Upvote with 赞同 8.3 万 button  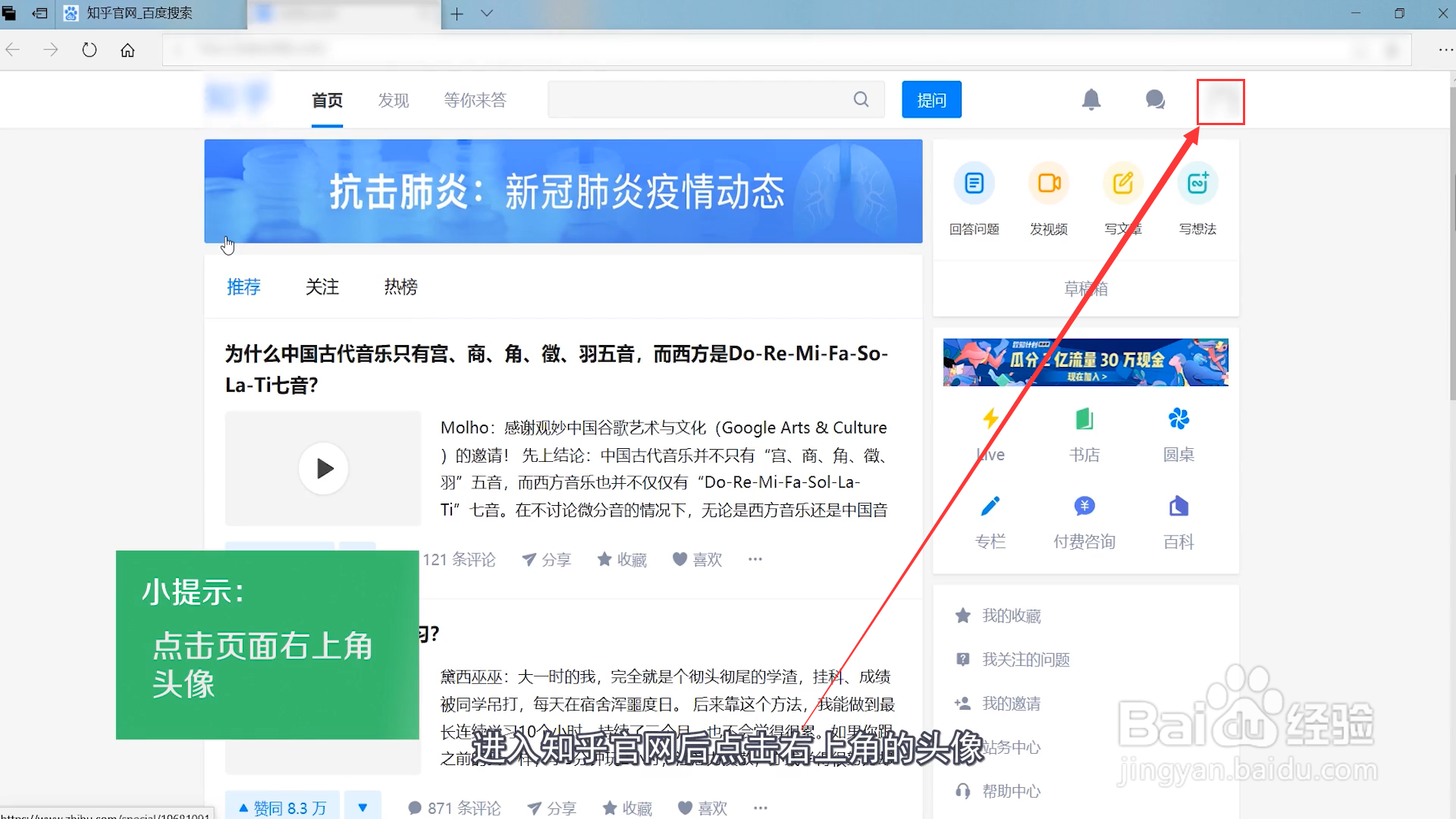tap(282, 808)
